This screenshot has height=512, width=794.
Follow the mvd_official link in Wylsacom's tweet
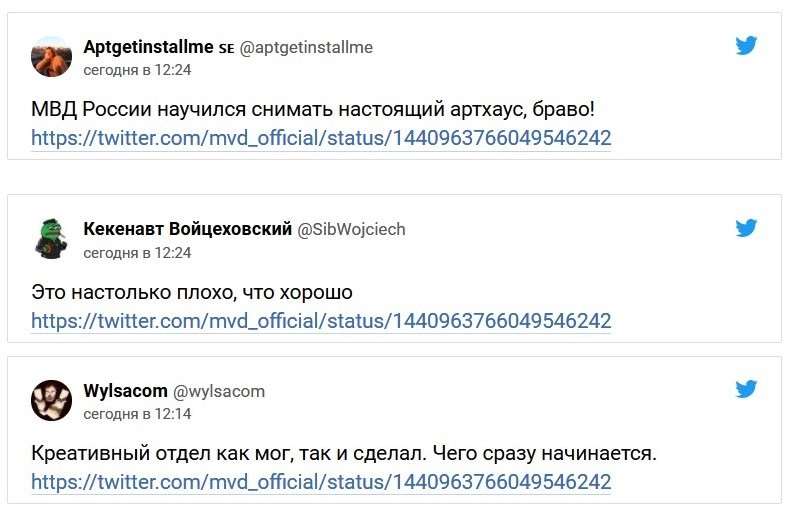click(321, 482)
